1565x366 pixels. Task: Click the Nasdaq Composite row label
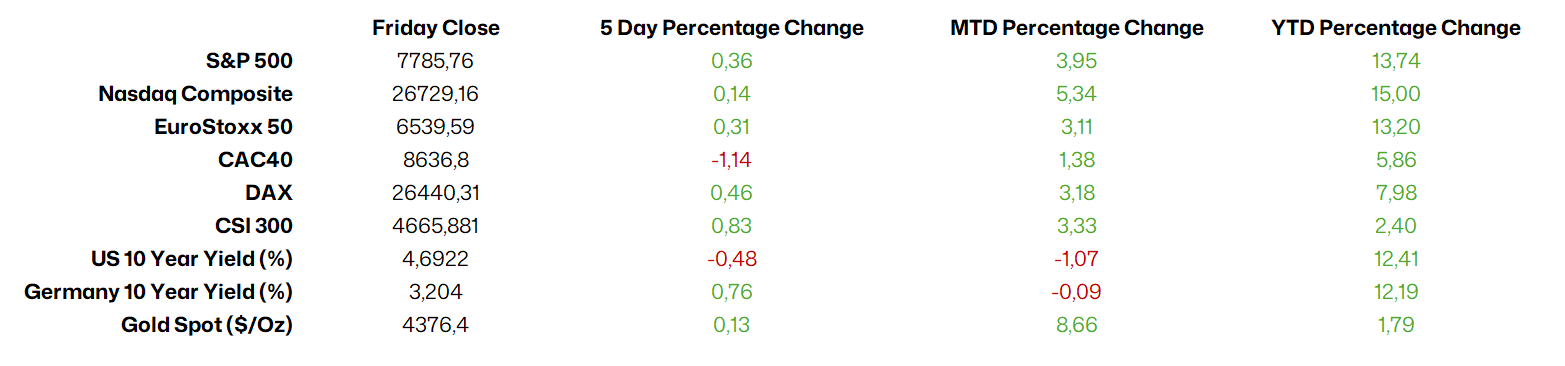(196, 94)
